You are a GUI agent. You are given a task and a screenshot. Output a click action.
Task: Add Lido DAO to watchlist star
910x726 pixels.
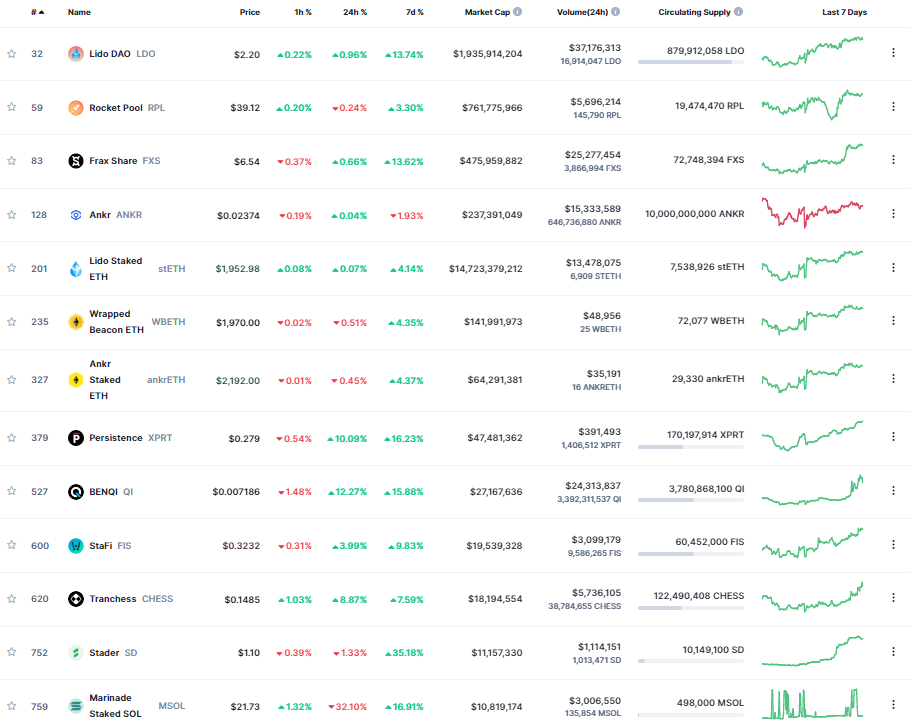[12, 54]
